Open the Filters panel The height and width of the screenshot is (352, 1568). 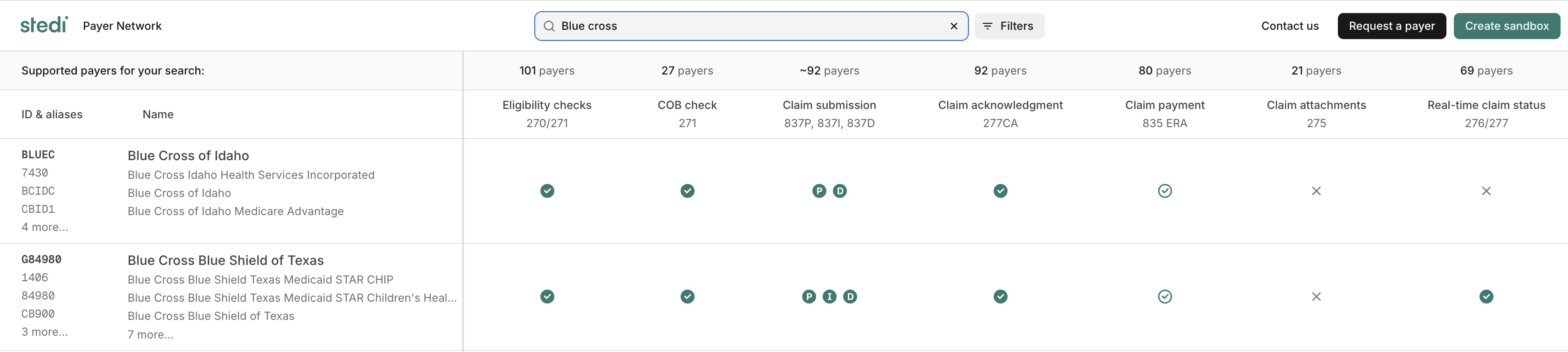click(1009, 26)
